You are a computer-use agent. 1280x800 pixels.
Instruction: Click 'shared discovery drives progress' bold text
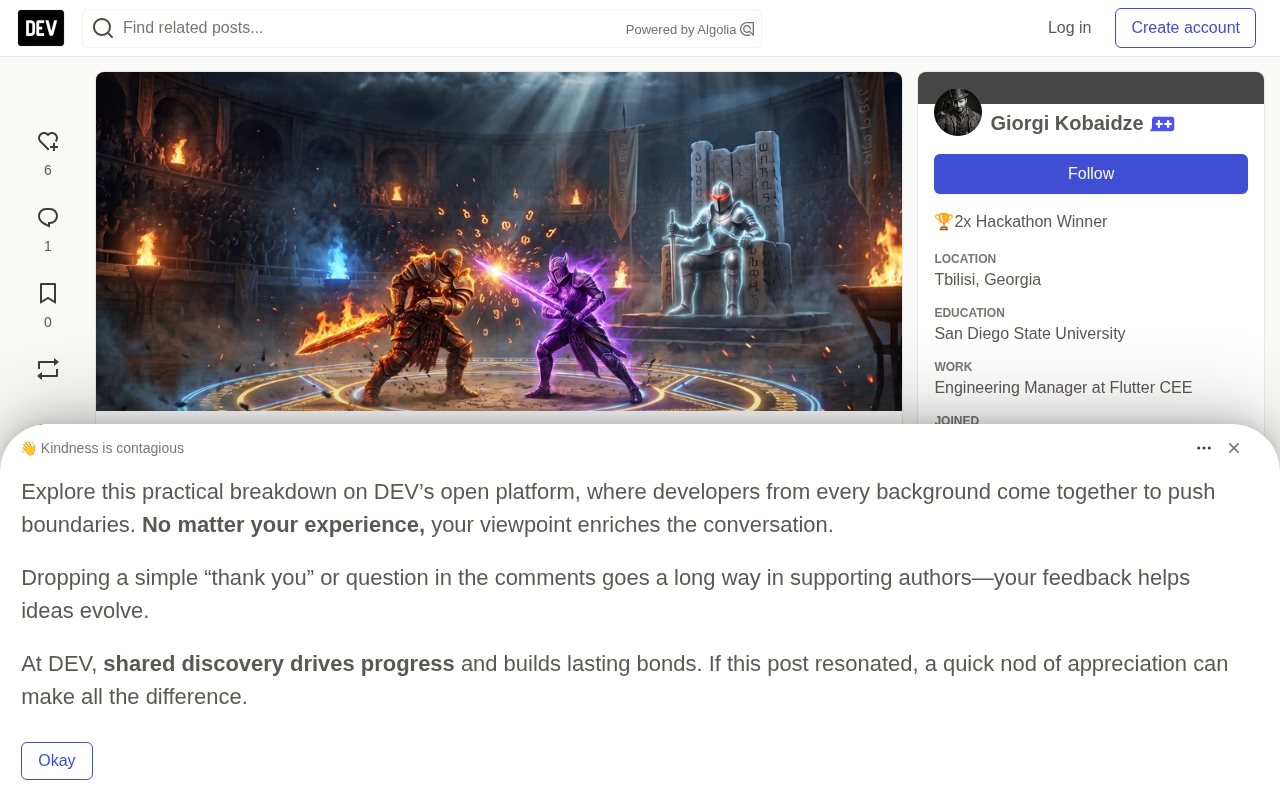[x=279, y=664]
